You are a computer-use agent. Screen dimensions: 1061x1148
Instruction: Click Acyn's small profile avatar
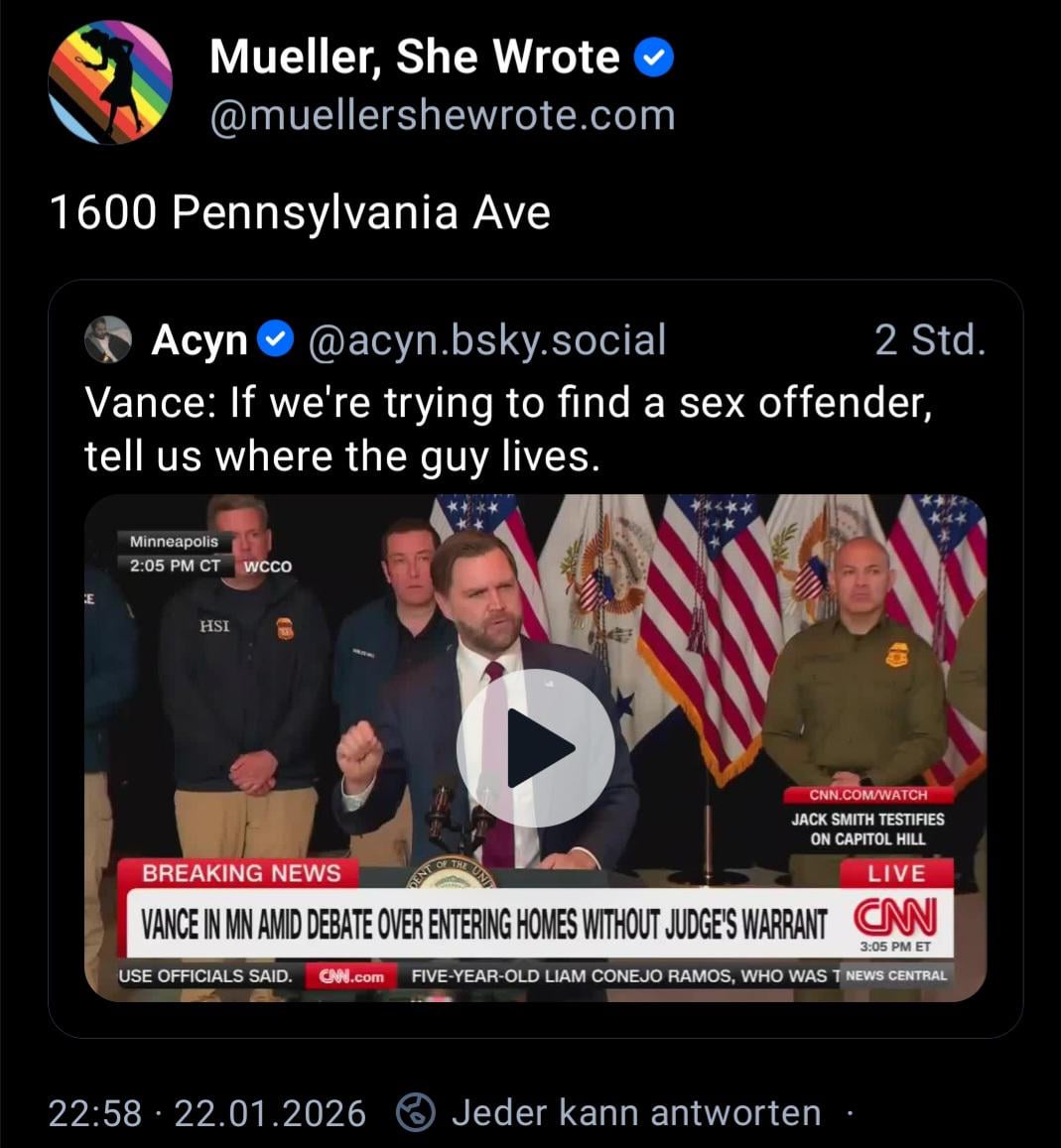pyautogui.click(x=108, y=340)
